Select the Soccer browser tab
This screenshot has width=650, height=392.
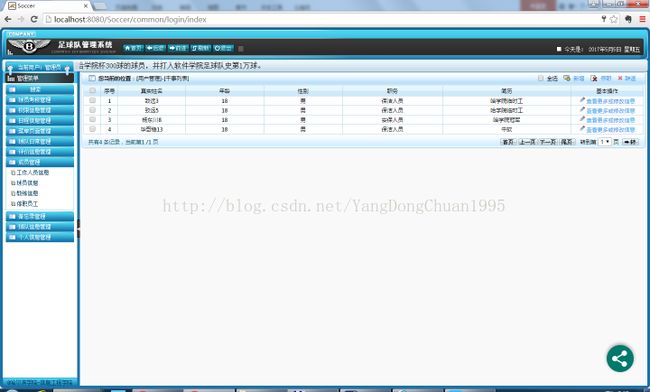[x=48, y=6]
